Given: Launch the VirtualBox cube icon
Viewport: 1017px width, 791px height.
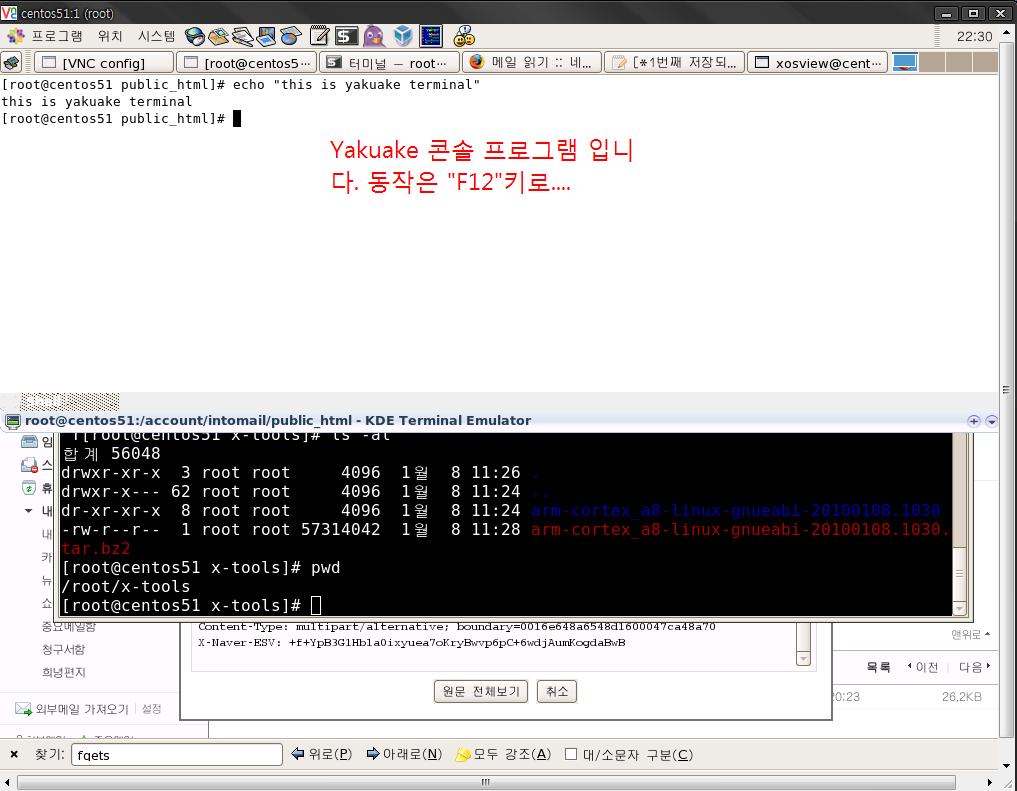Looking at the screenshot, I should coord(403,36).
